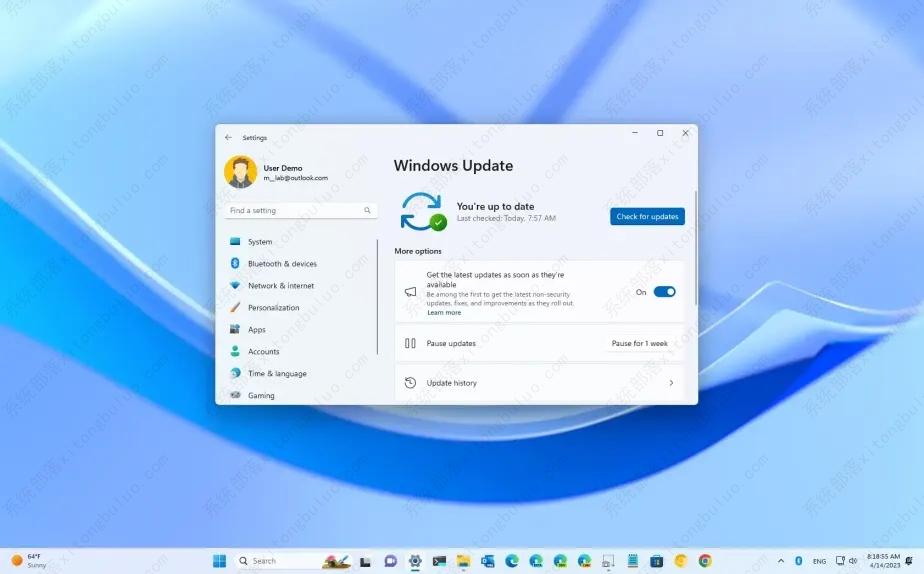Click the network tray icon
Screen dimensions: 924x574
click(840, 561)
